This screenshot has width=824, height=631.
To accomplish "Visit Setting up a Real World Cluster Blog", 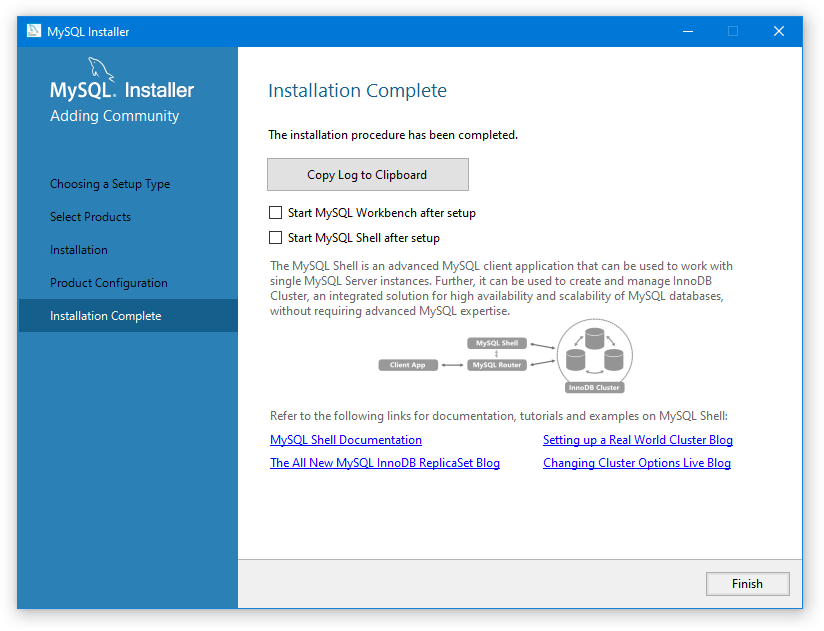I will coord(638,440).
